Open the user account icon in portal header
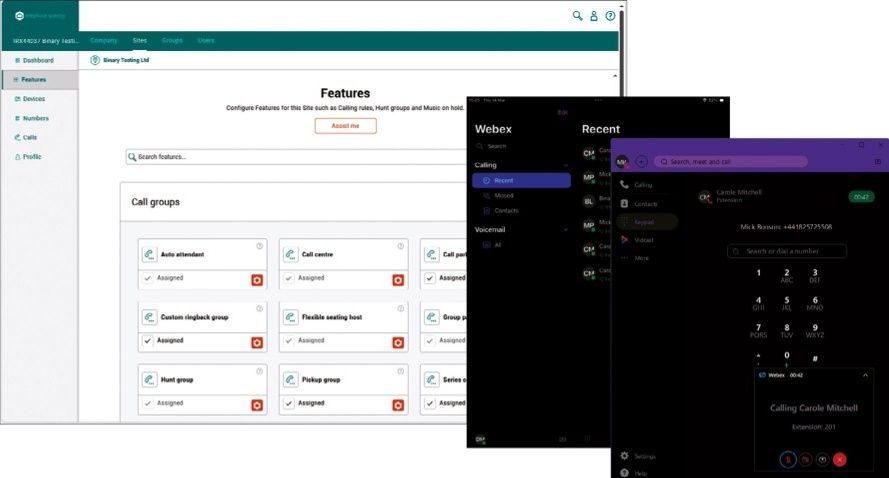Viewport: 889px width, 478px height. click(594, 16)
